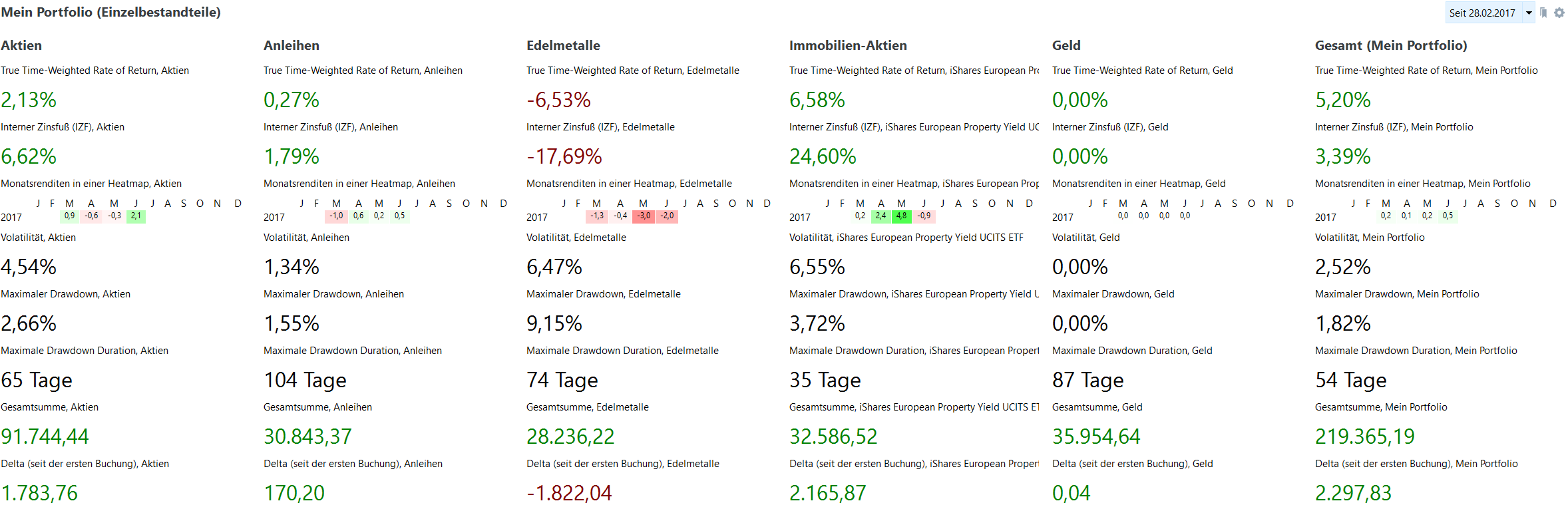Click the Anleihen heatmap cell showing -1,0

pos(336,216)
